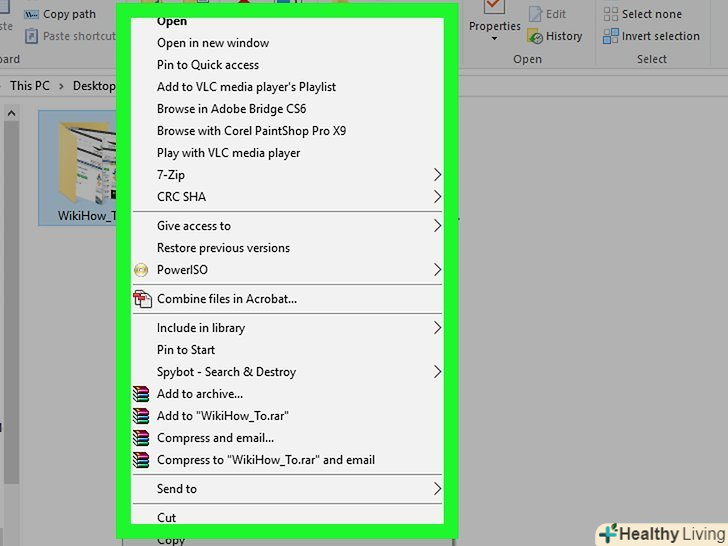
Task: Expand the 7-Zip submenu arrow
Action: (437, 175)
